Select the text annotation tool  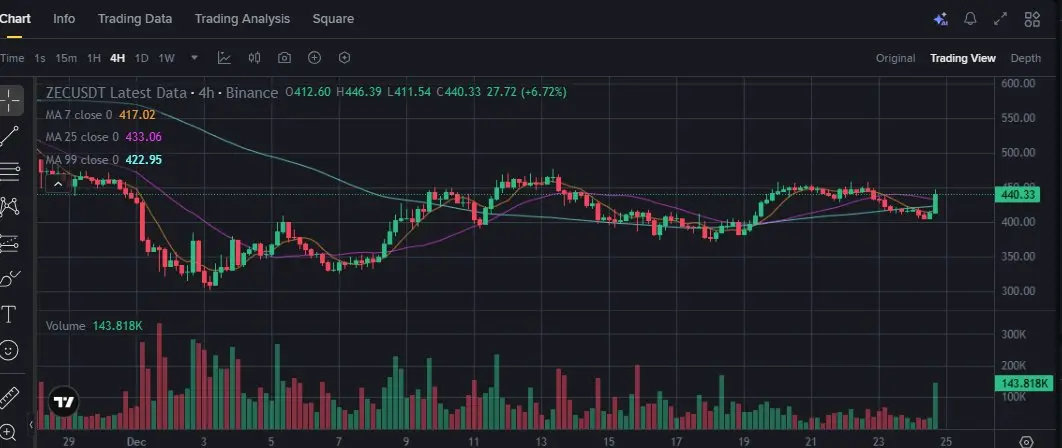(x=10, y=315)
